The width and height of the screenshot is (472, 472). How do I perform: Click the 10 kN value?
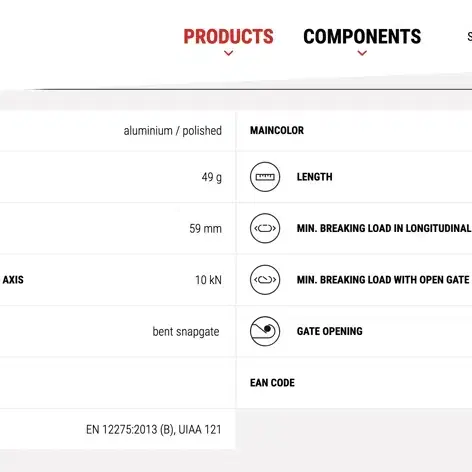coord(208,280)
